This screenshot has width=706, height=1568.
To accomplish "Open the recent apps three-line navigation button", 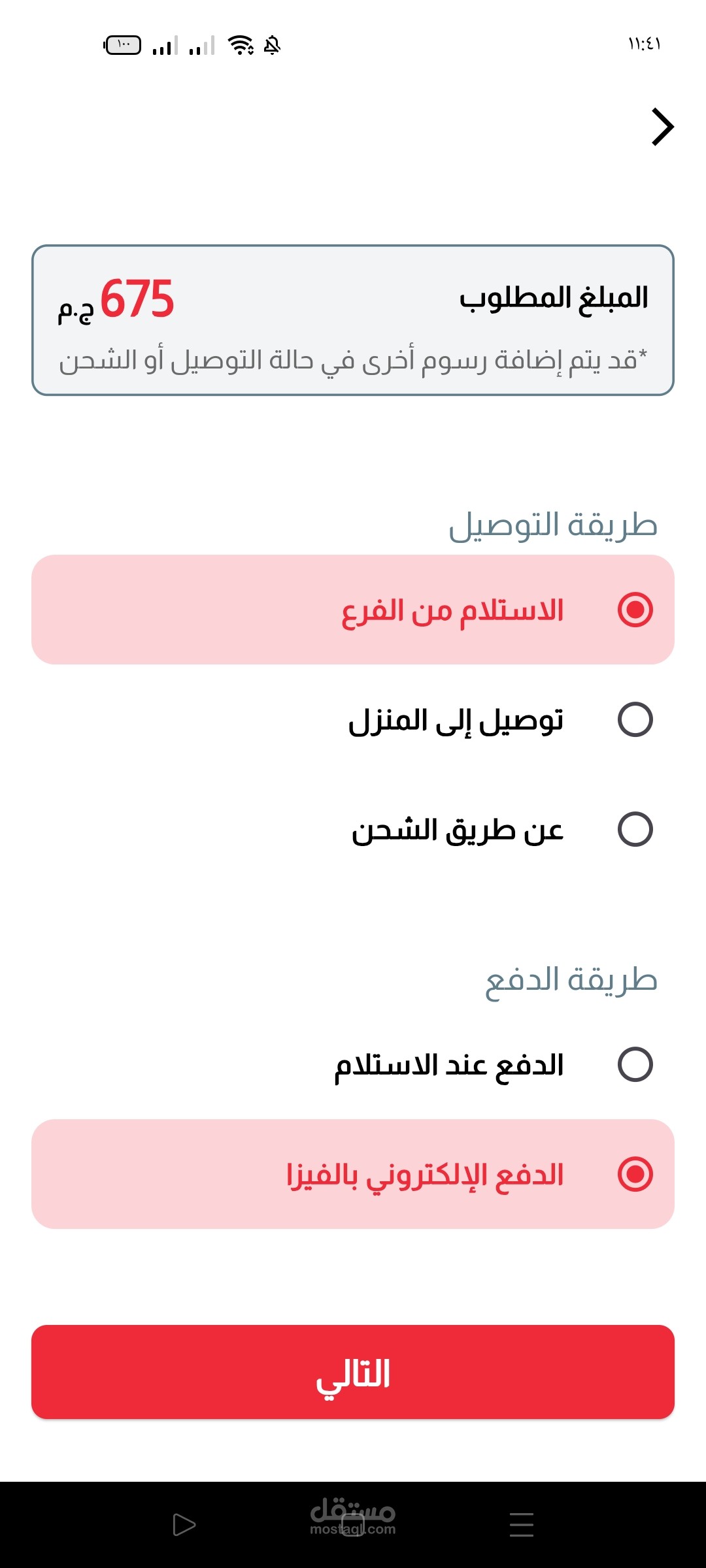I will point(521,1524).
